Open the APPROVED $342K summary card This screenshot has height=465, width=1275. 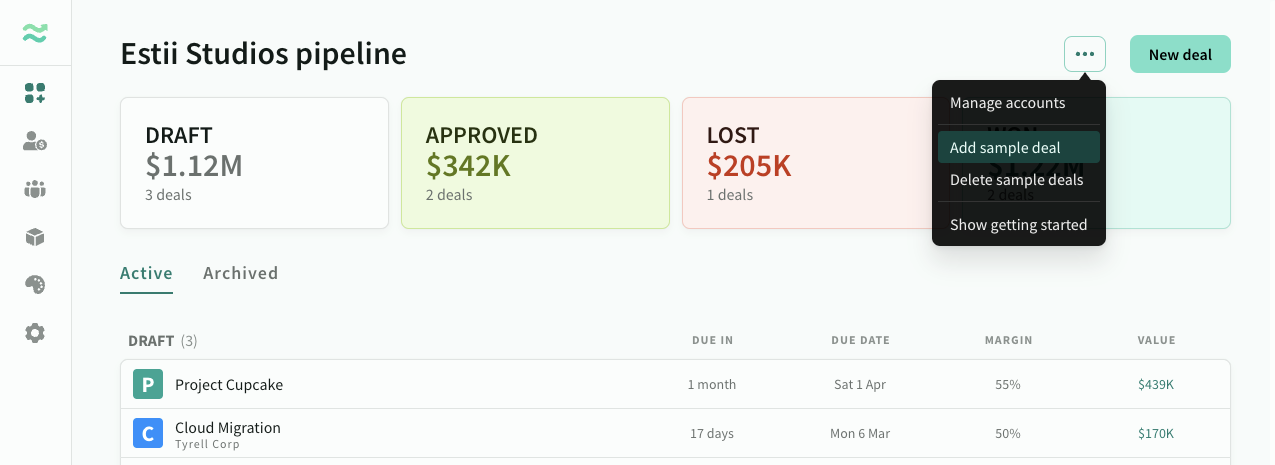click(535, 163)
